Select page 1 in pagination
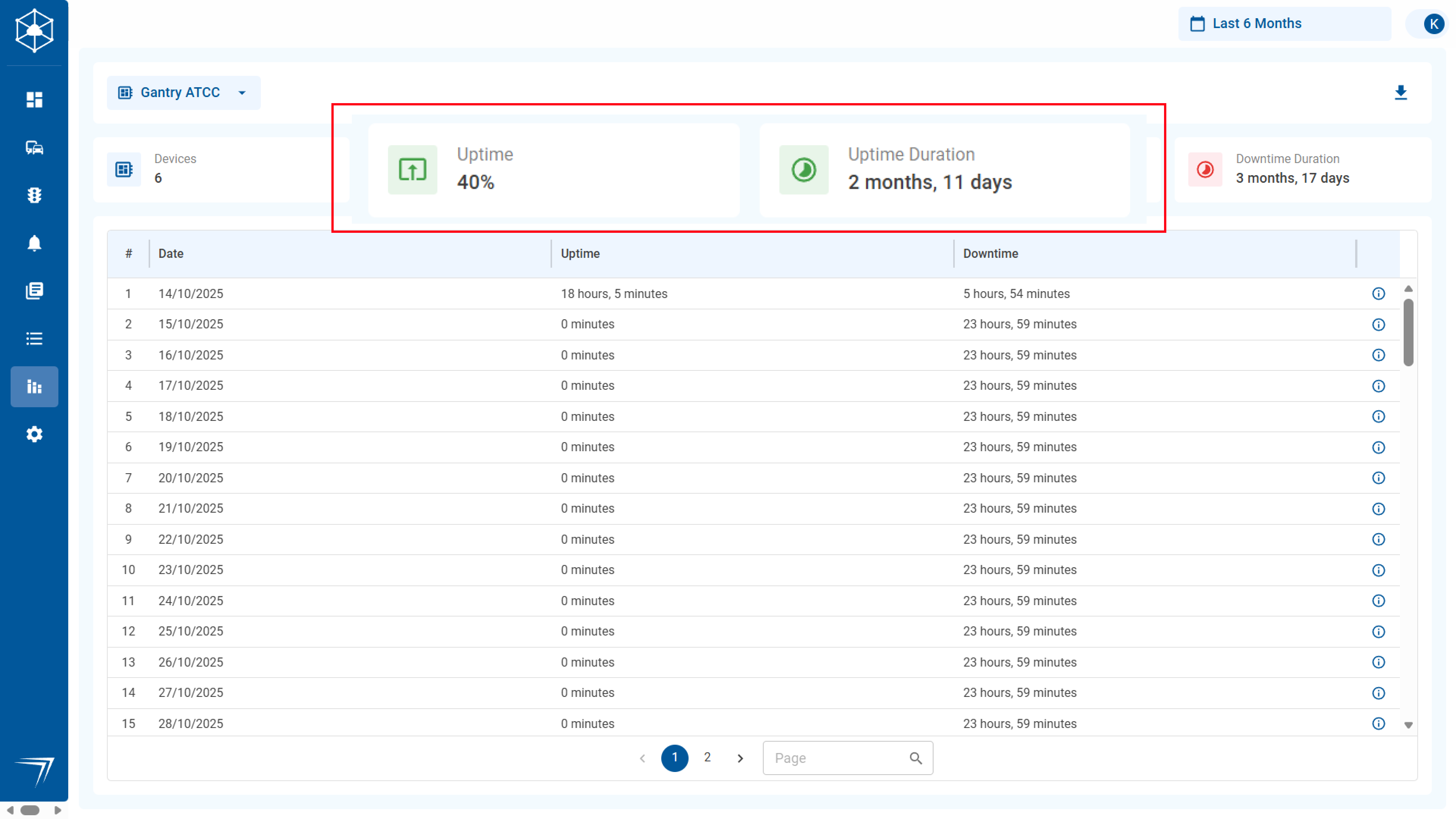The height and width of the screenshot is (819, 1456). point(674,758)
